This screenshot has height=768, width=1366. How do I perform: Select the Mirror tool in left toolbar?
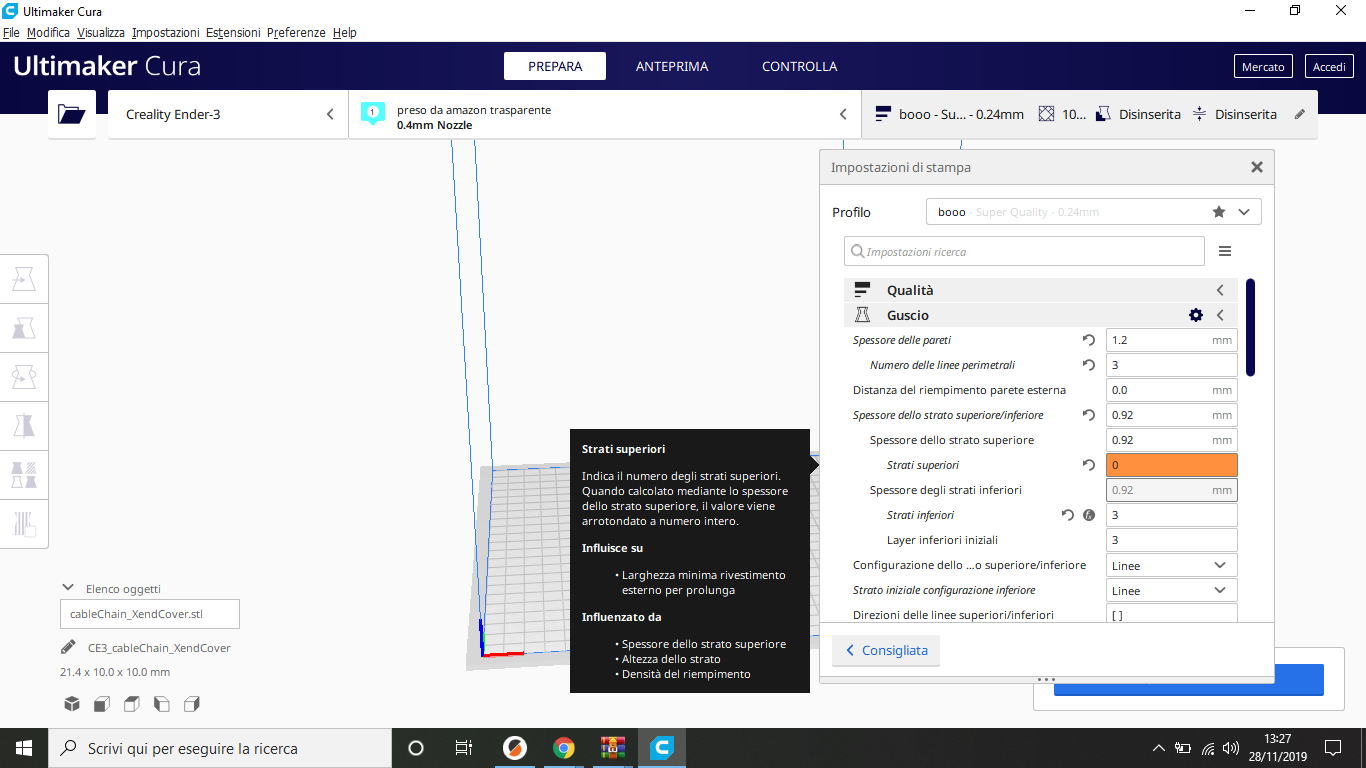[24, 426]
